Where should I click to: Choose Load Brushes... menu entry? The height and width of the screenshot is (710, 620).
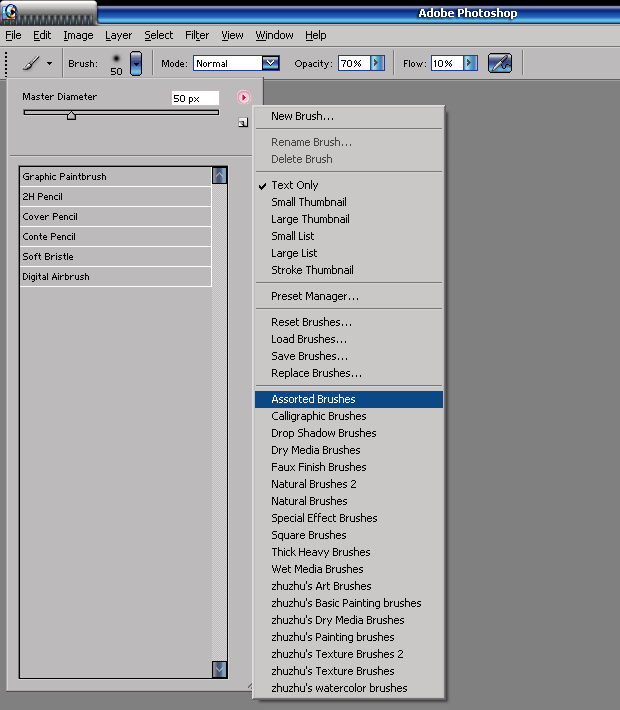point(349,339)
